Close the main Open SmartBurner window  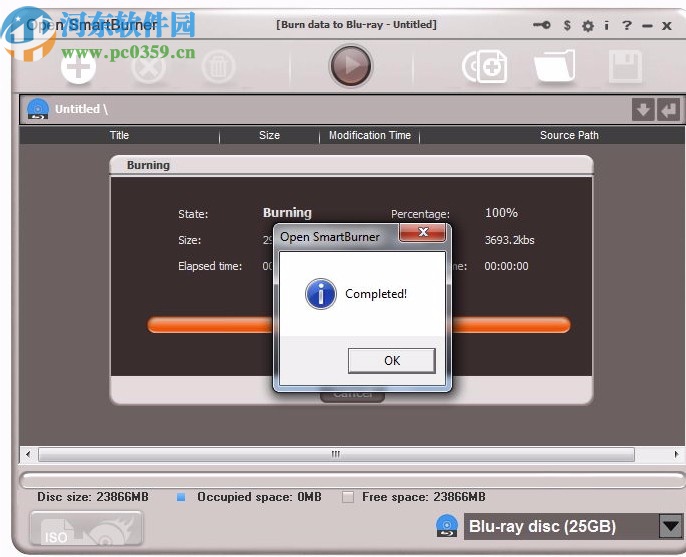click(x=667, y=26)
